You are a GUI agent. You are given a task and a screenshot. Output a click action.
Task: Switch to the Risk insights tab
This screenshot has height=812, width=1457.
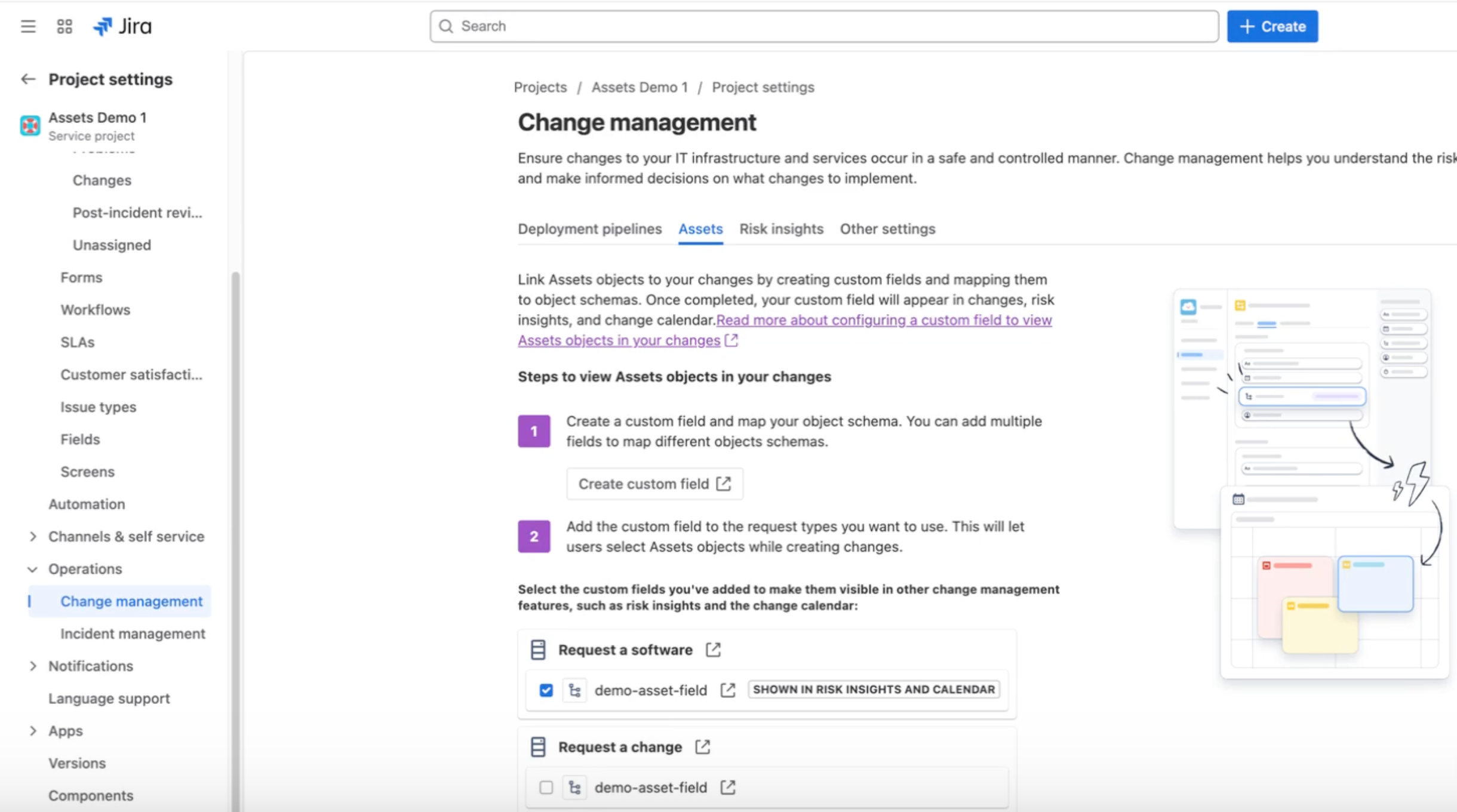[780, 229]
